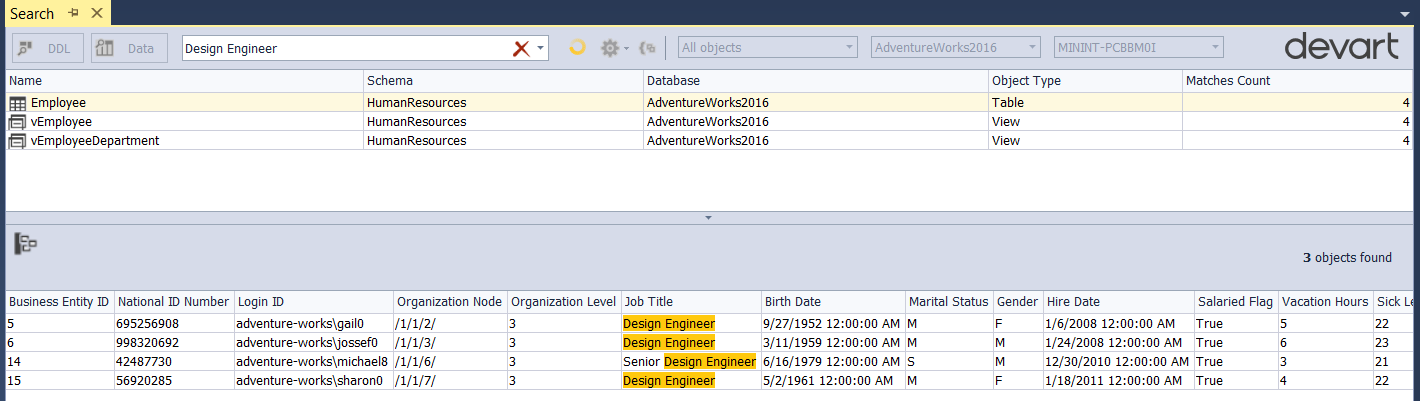This screenshot has height=401, width=1420.
Task: Clear the search text with red X
Action: point(521,48)
